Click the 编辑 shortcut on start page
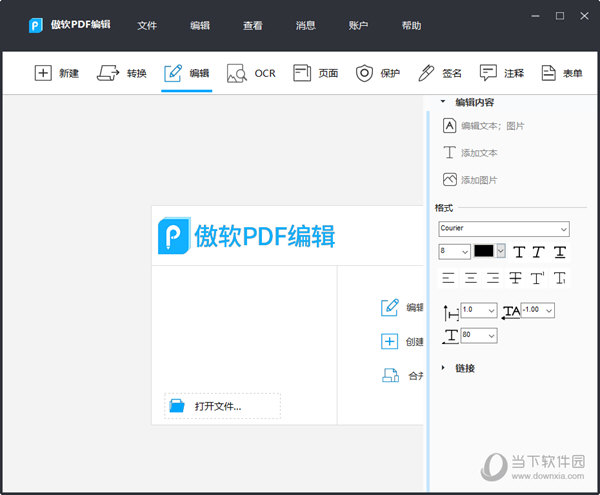Viewport: 600px width, 495px height. pos(402,307)
